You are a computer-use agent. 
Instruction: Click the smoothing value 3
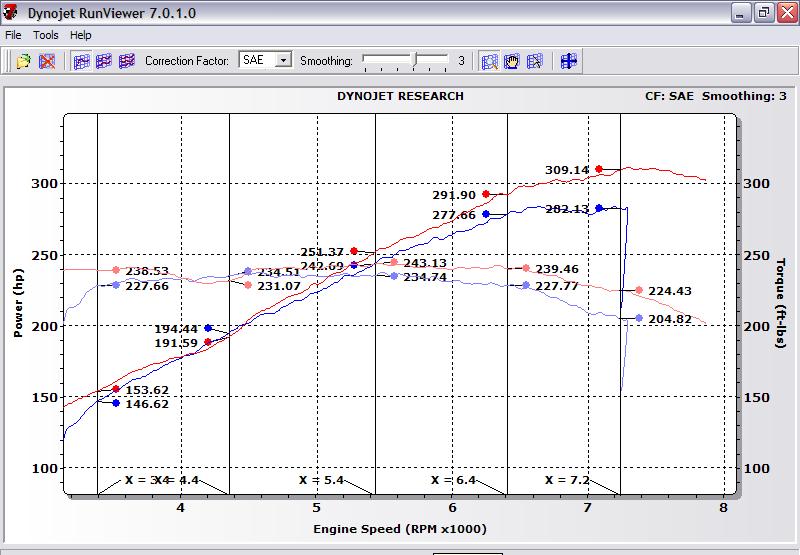[x=461, y=61]
